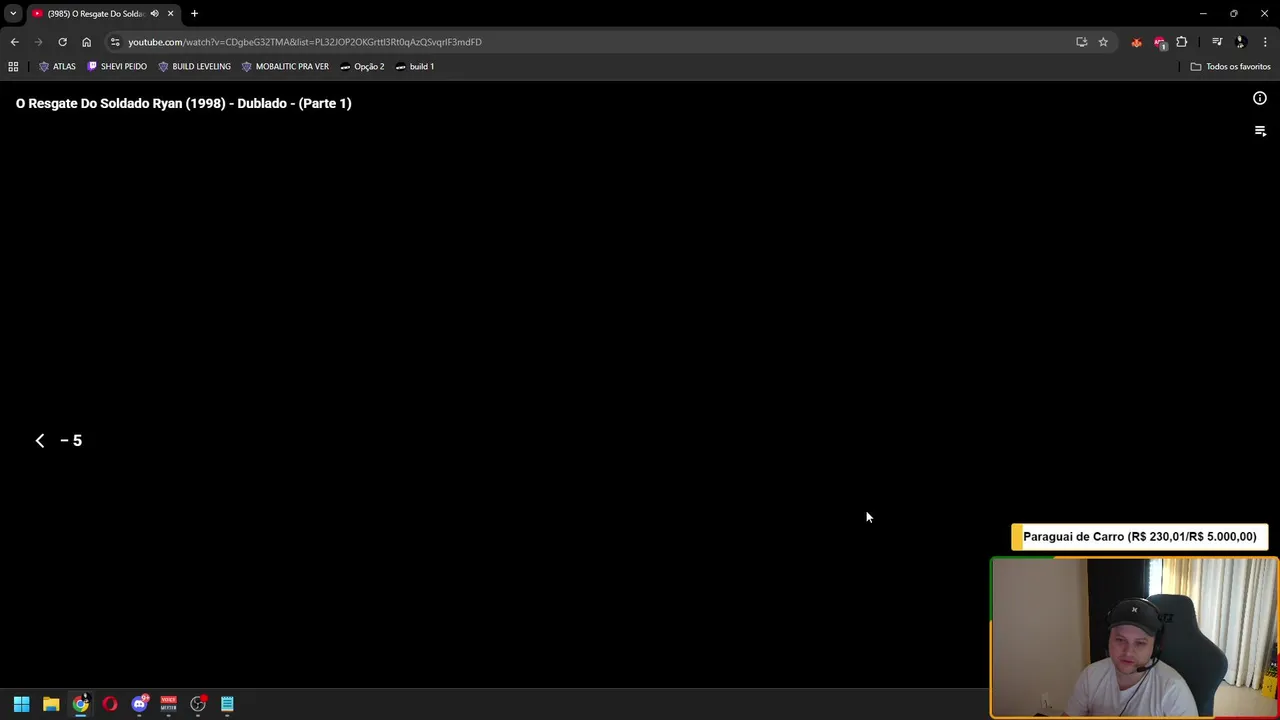Screen dimensions: 1280x720
Task: Open the Windows Start menu
Action: click(x=21, y=704)
